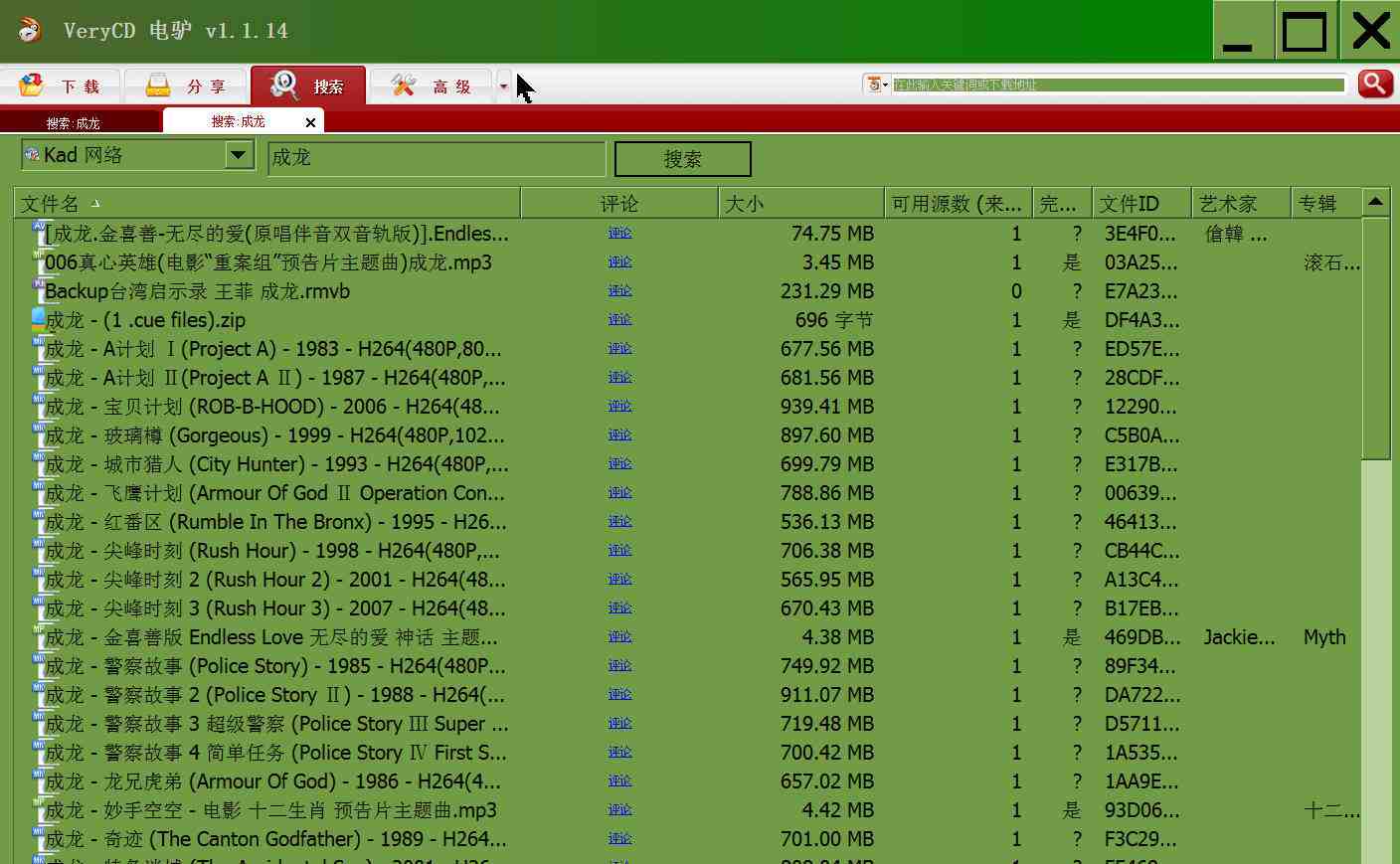Select file icon of 警察故事 4 简单任务 row

point(39,751)
